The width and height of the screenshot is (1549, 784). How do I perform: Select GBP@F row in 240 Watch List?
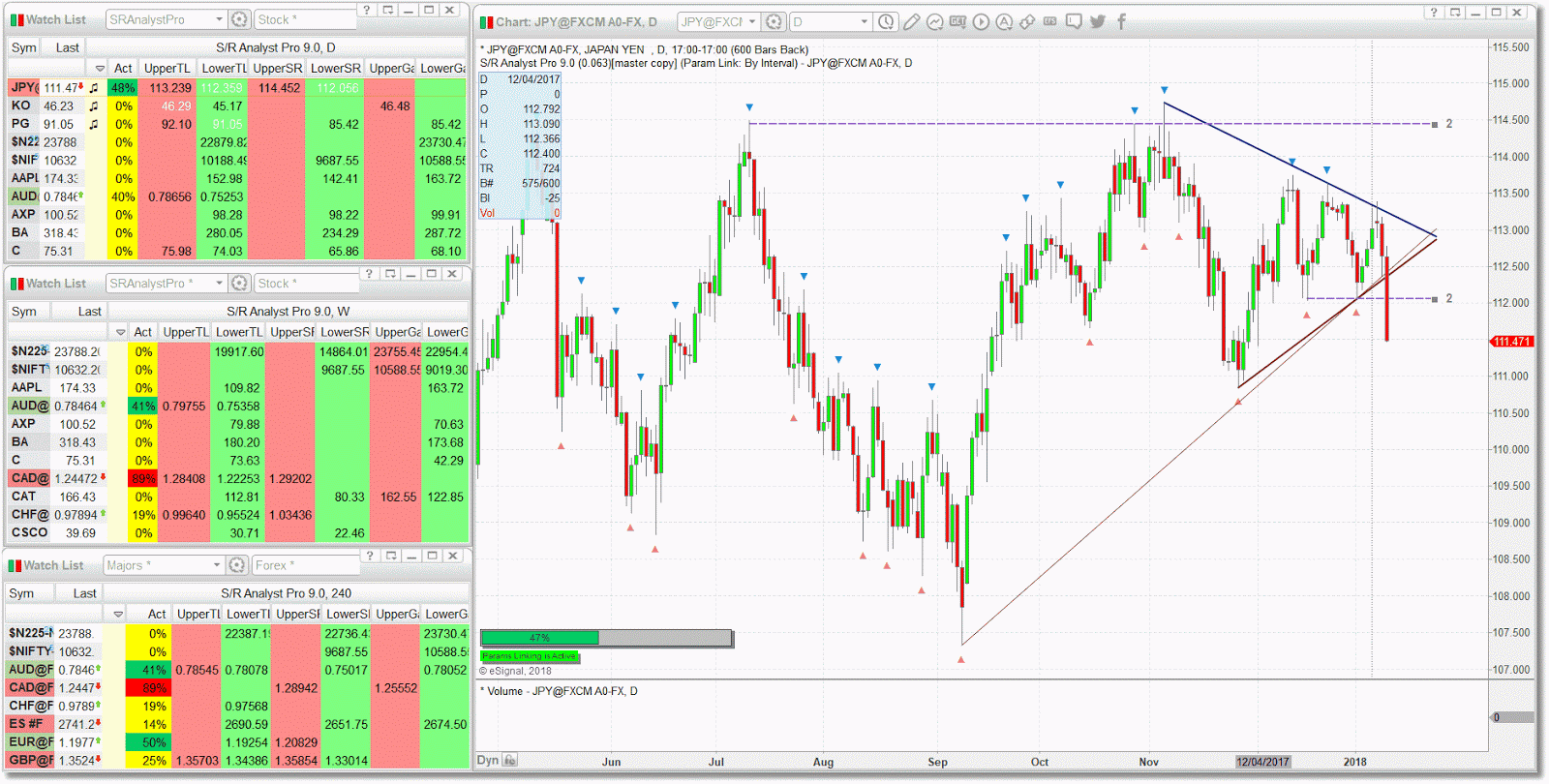[238, 761]
